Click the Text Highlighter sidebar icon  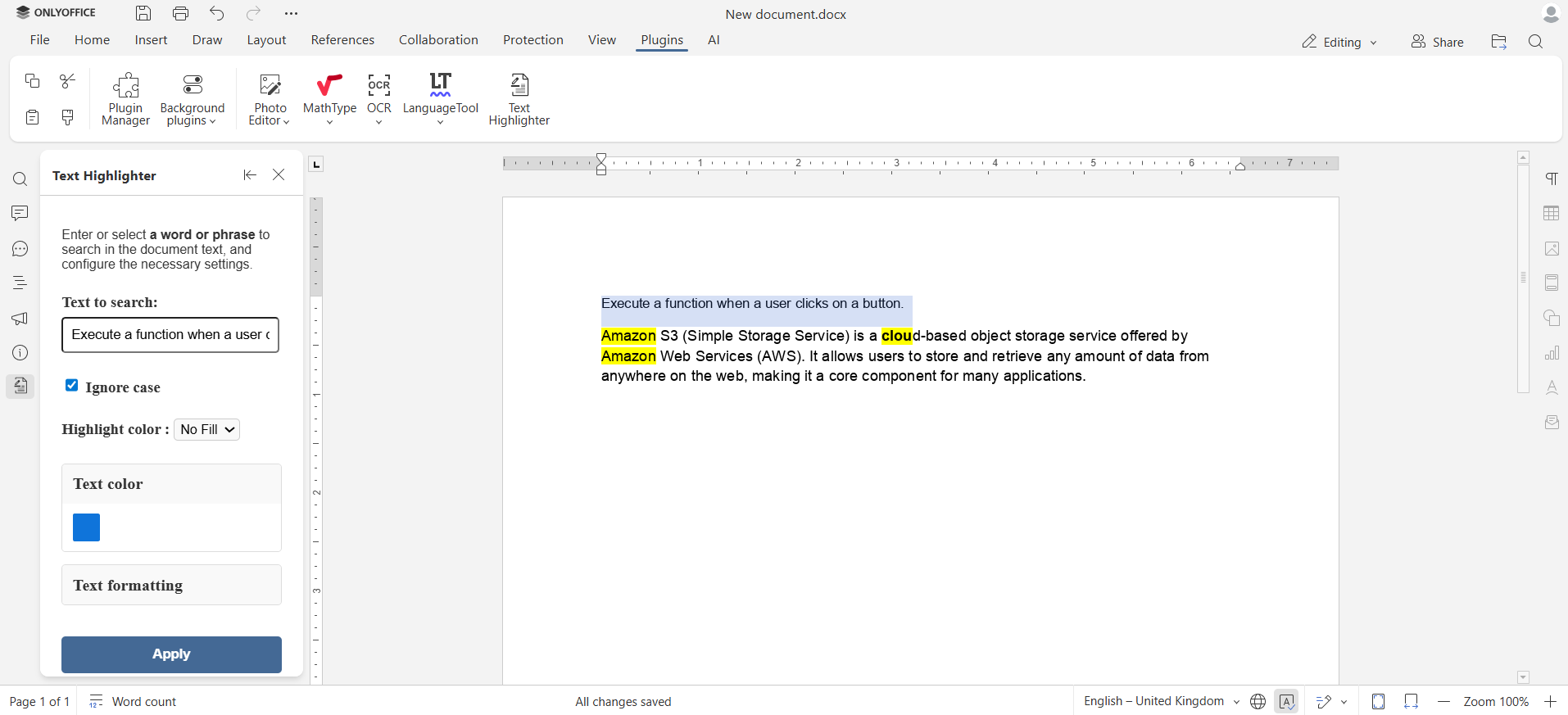pyautogui.click(x=20, y=386)
